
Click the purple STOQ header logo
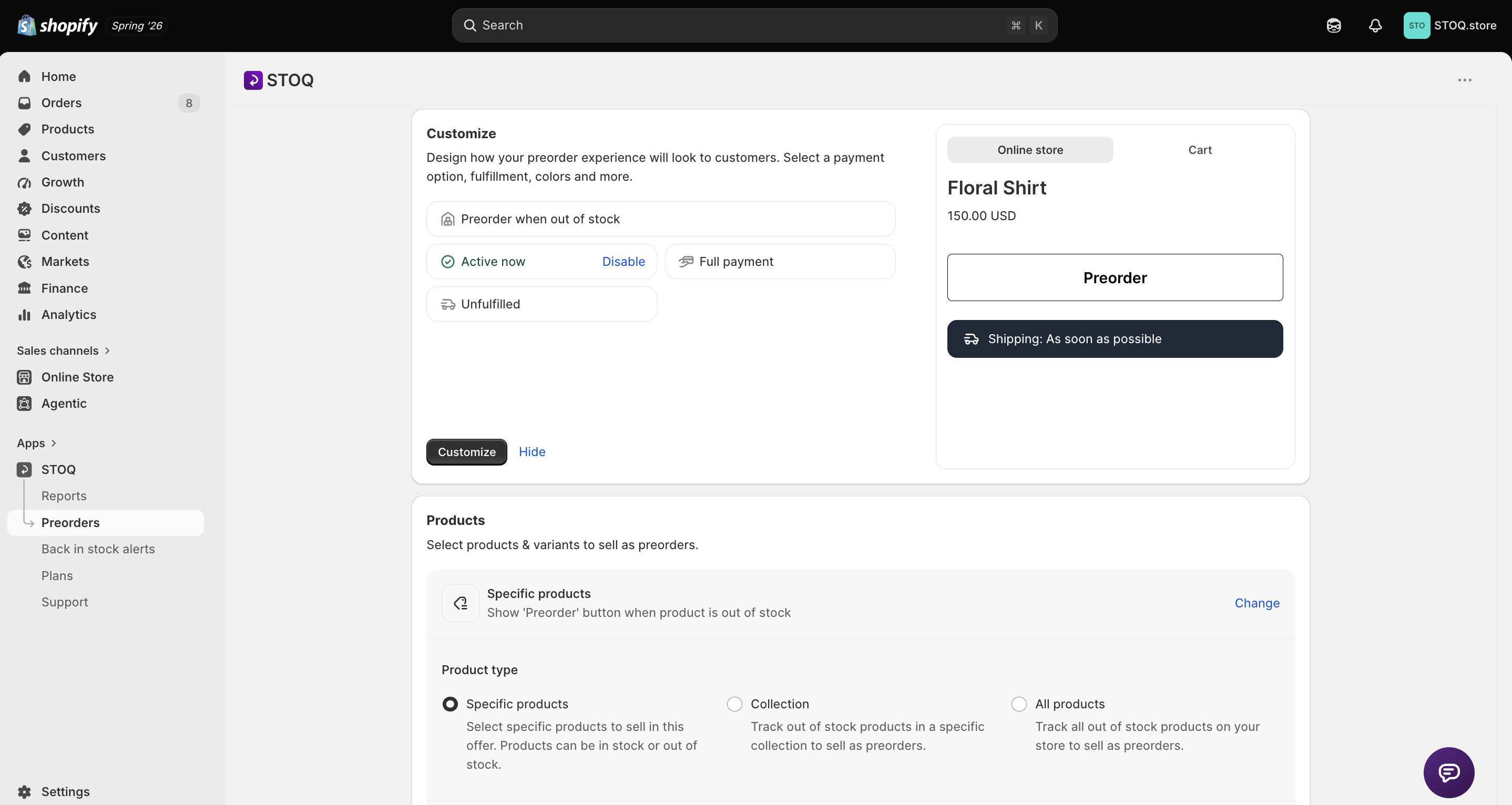pyautogui.click(x=253, y=80)
